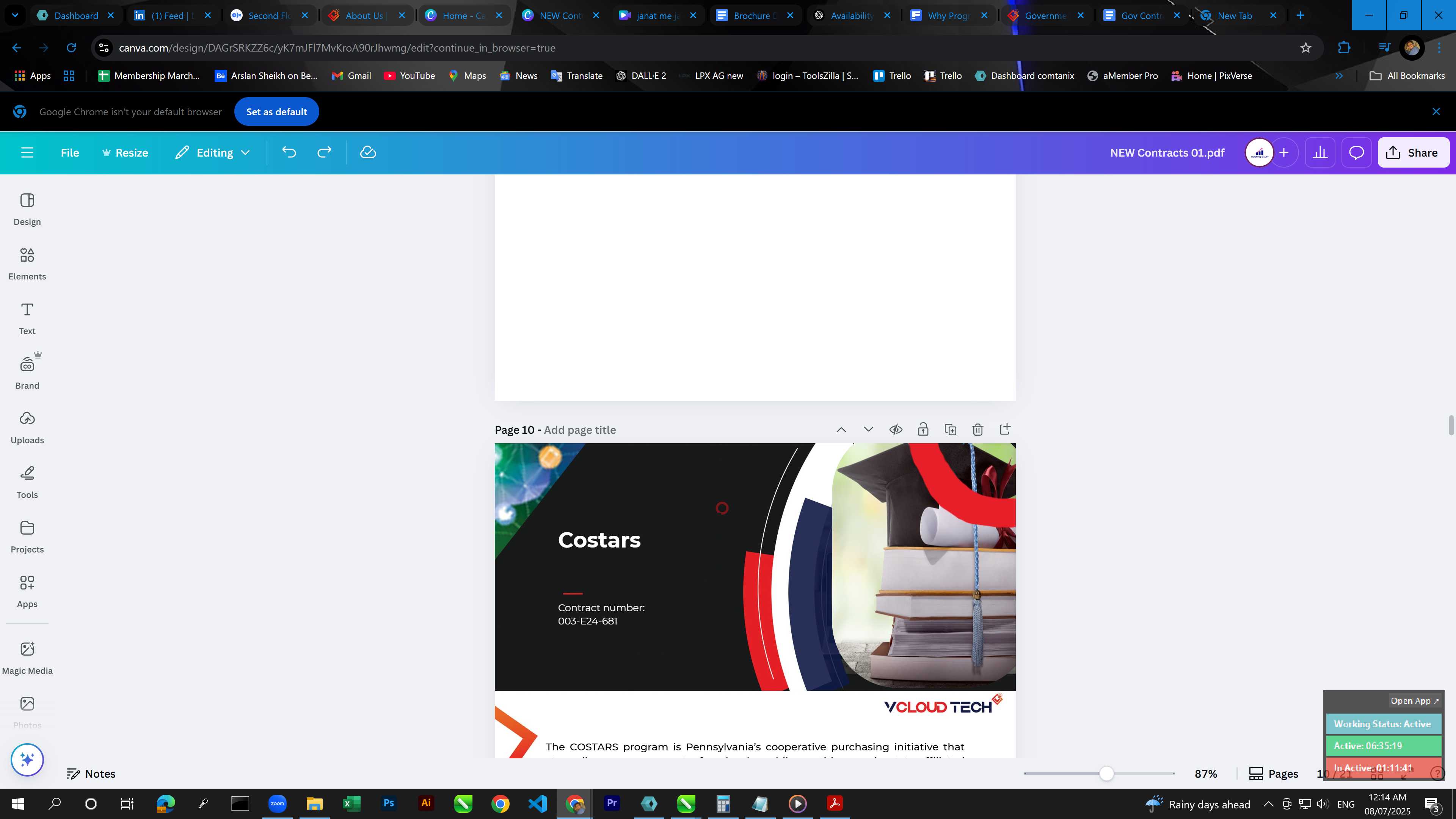Screen dimensions: 1456x819
Task: Click the vertical page scrollbar
Action: (x=1450, y=425)
